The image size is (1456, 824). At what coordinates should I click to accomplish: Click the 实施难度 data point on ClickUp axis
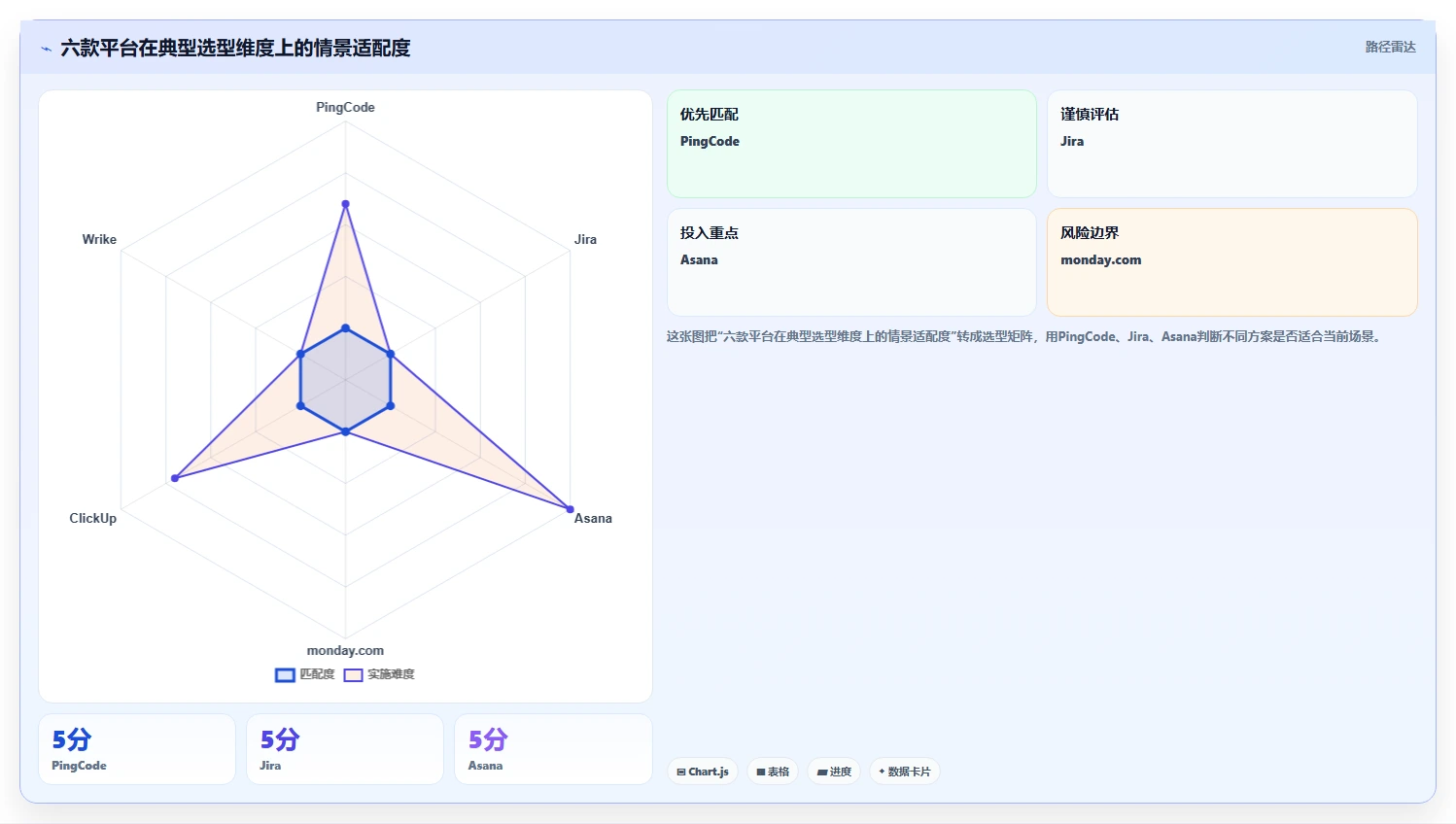[x=175, y=478]
